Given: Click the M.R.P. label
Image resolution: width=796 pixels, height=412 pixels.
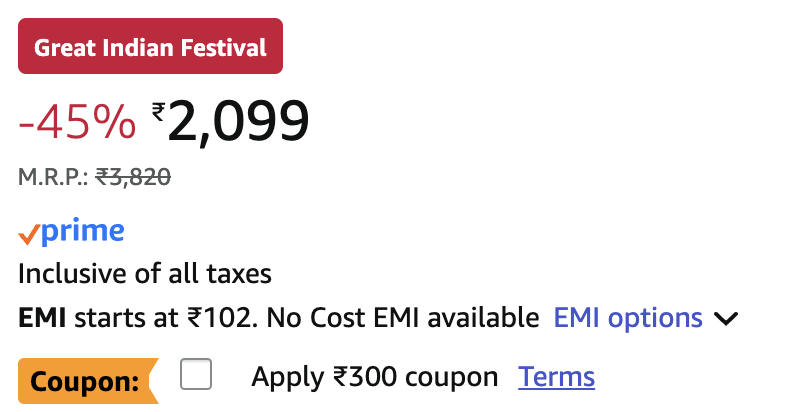Looking at the screenshot, I should point(54,177).
